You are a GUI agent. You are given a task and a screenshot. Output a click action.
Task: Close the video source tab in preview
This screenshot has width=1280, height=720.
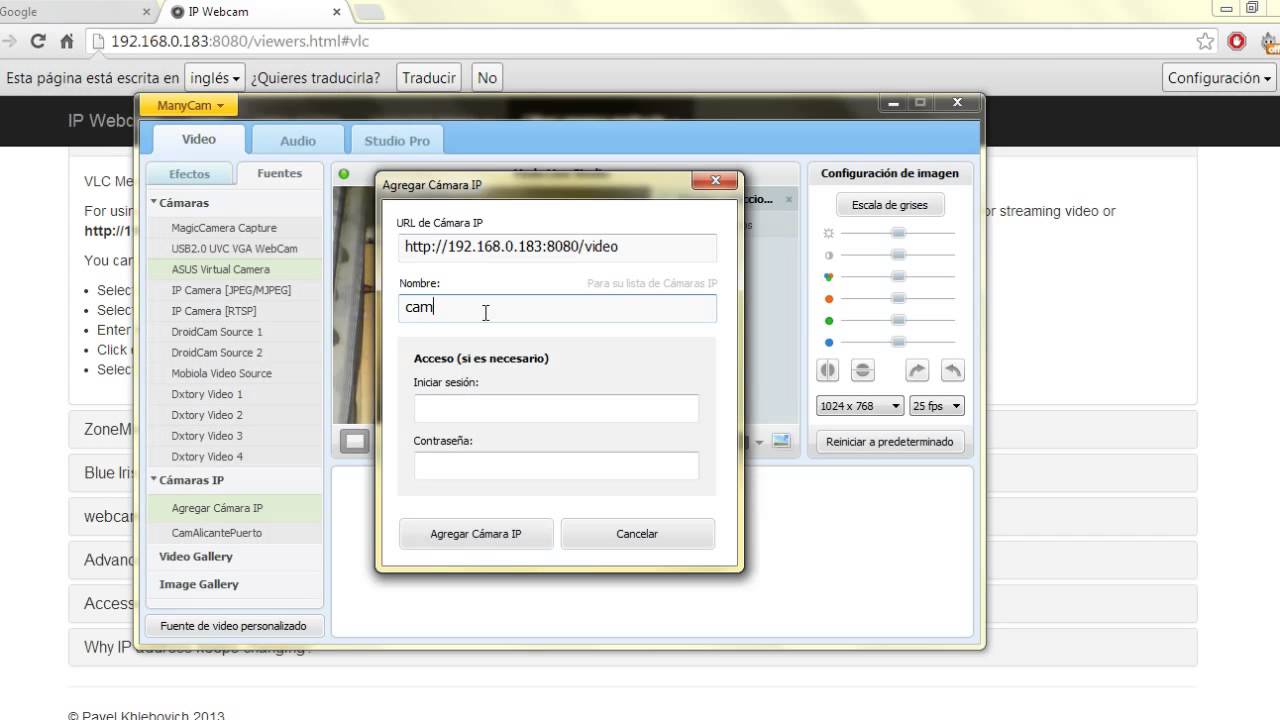click(x=788, y=199)
